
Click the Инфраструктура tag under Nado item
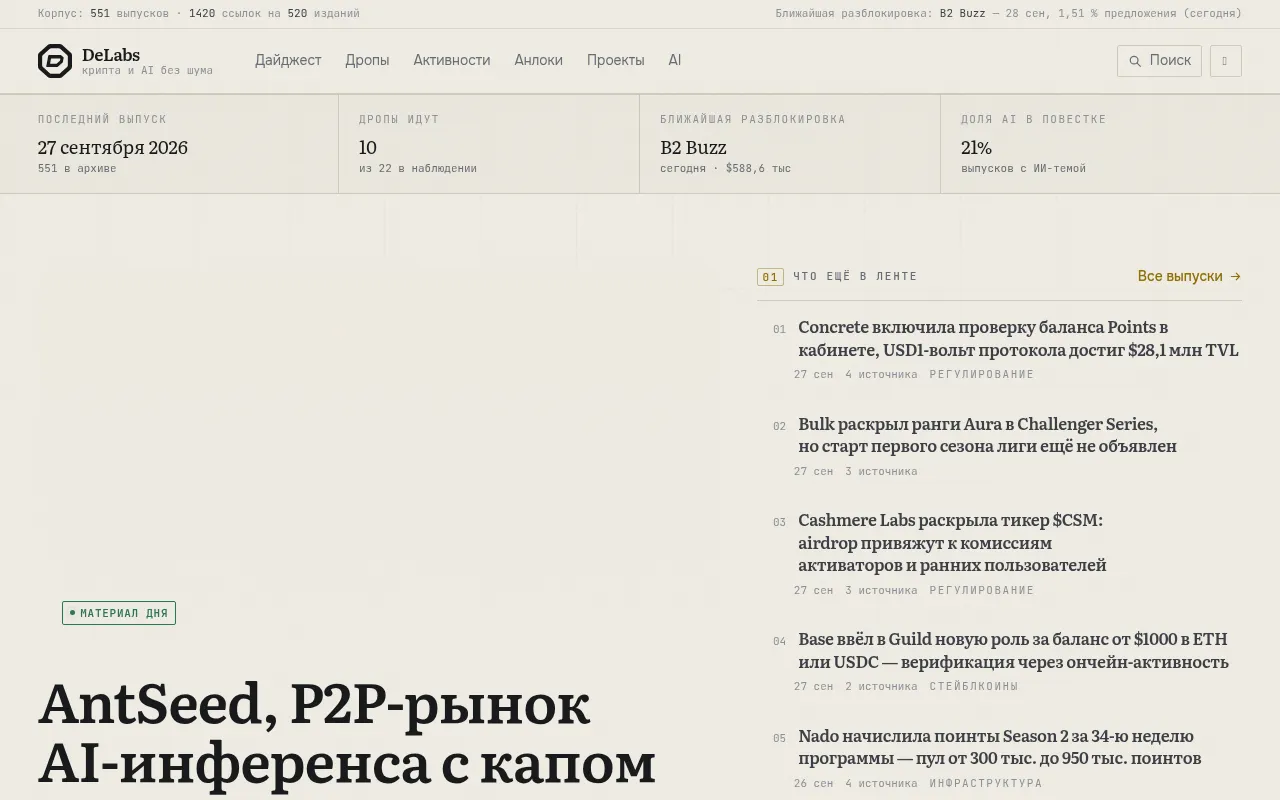[x=986, y=784]
